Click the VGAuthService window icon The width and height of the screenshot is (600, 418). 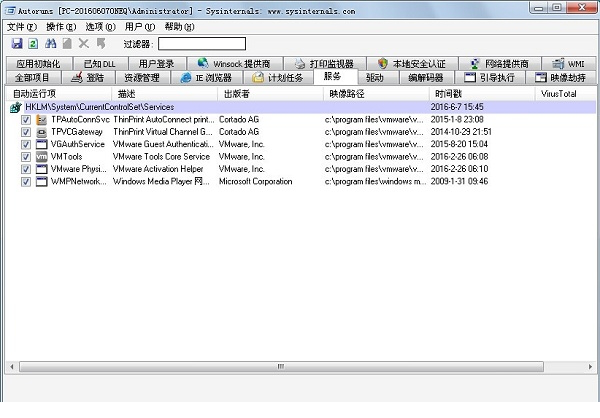point(41,145)
